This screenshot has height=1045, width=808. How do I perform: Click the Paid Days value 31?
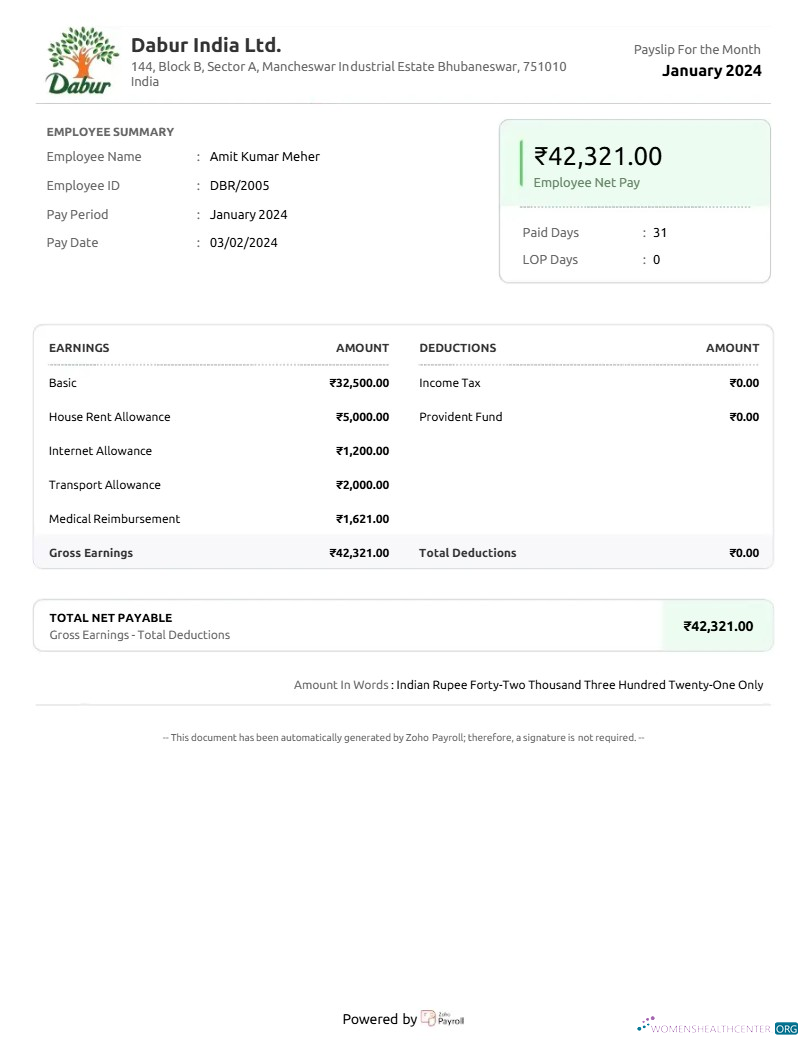coord(658,232)
